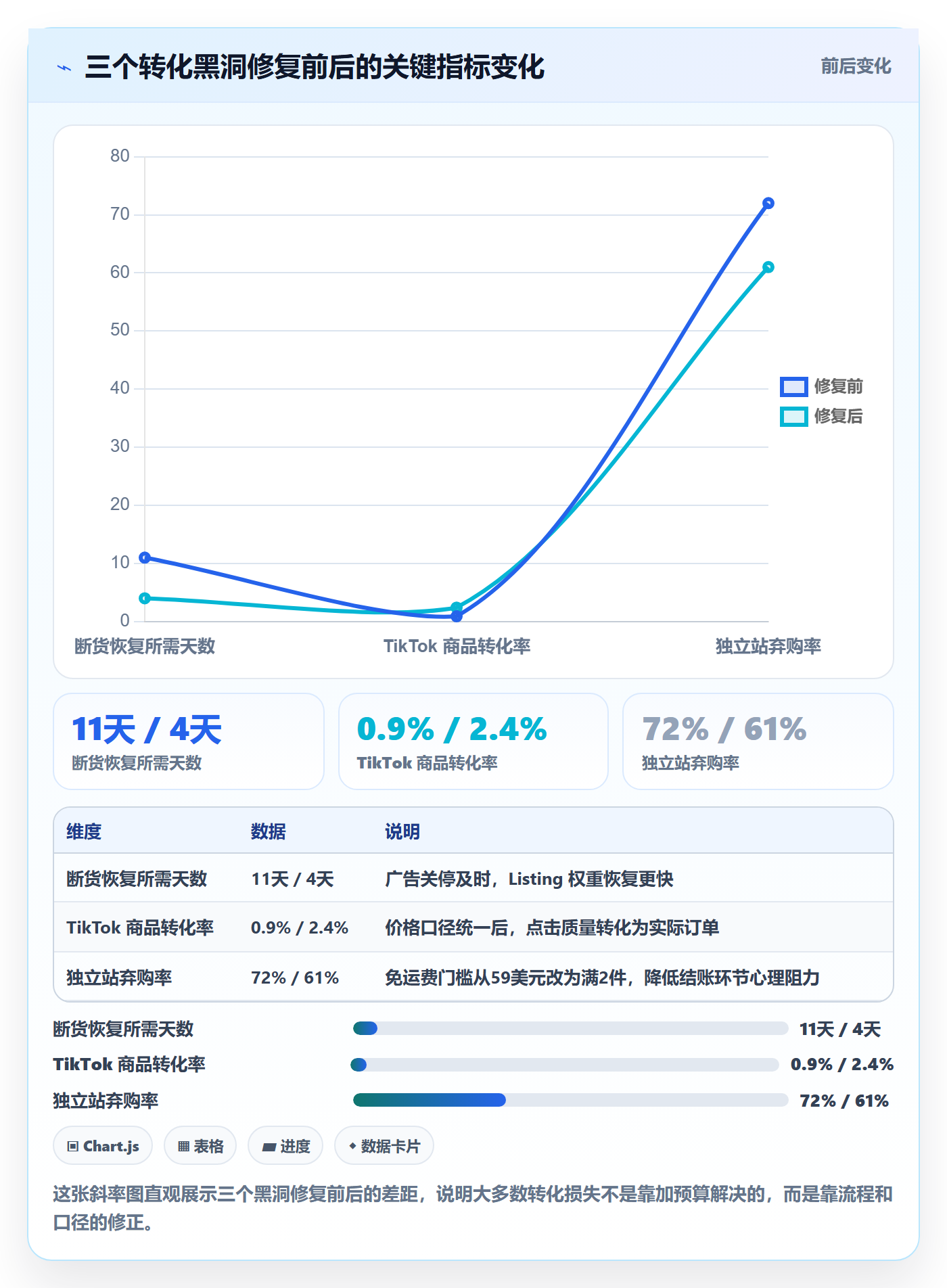
Task: Click the 修复后 legend label text
Action: [x=839, y=417]
